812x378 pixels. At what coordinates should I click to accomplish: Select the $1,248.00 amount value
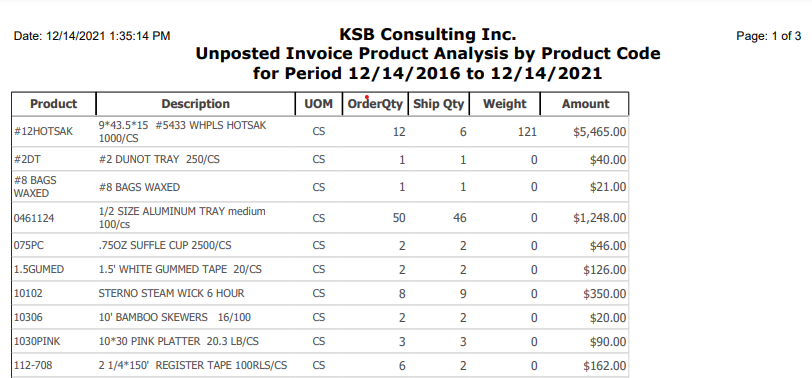600,219
